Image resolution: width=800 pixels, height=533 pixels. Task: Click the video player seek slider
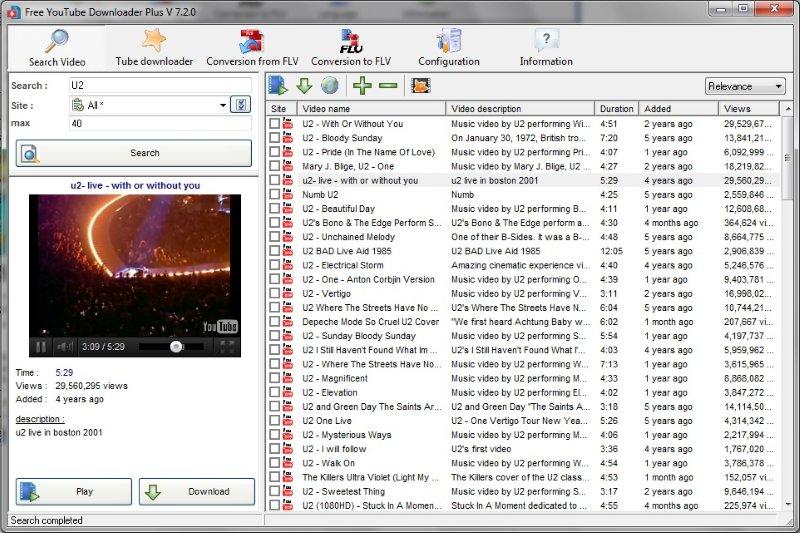(x=177, y=347)
